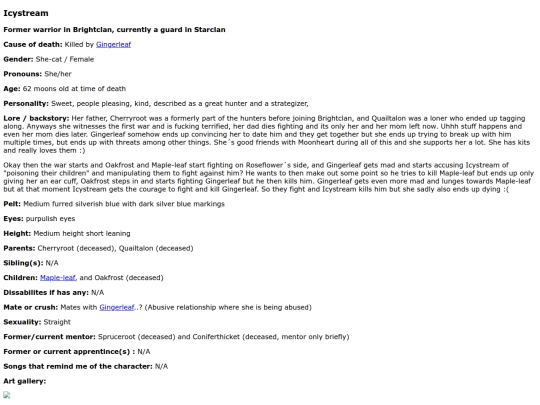Click the Former warrior in Brightclan subtitle
The height and width of the screenshot is (405, 540).
[x=114, y=30]
